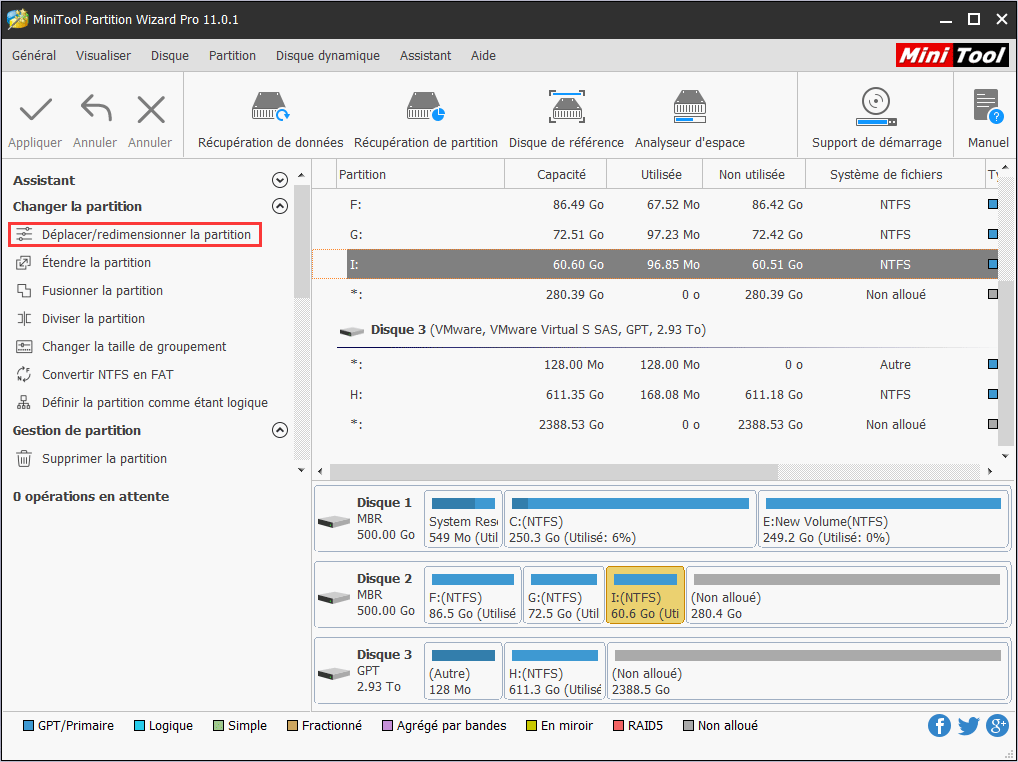Expand the Assistant section chevron
Screen dimensions: 1018x762
(x=280, y=180)
